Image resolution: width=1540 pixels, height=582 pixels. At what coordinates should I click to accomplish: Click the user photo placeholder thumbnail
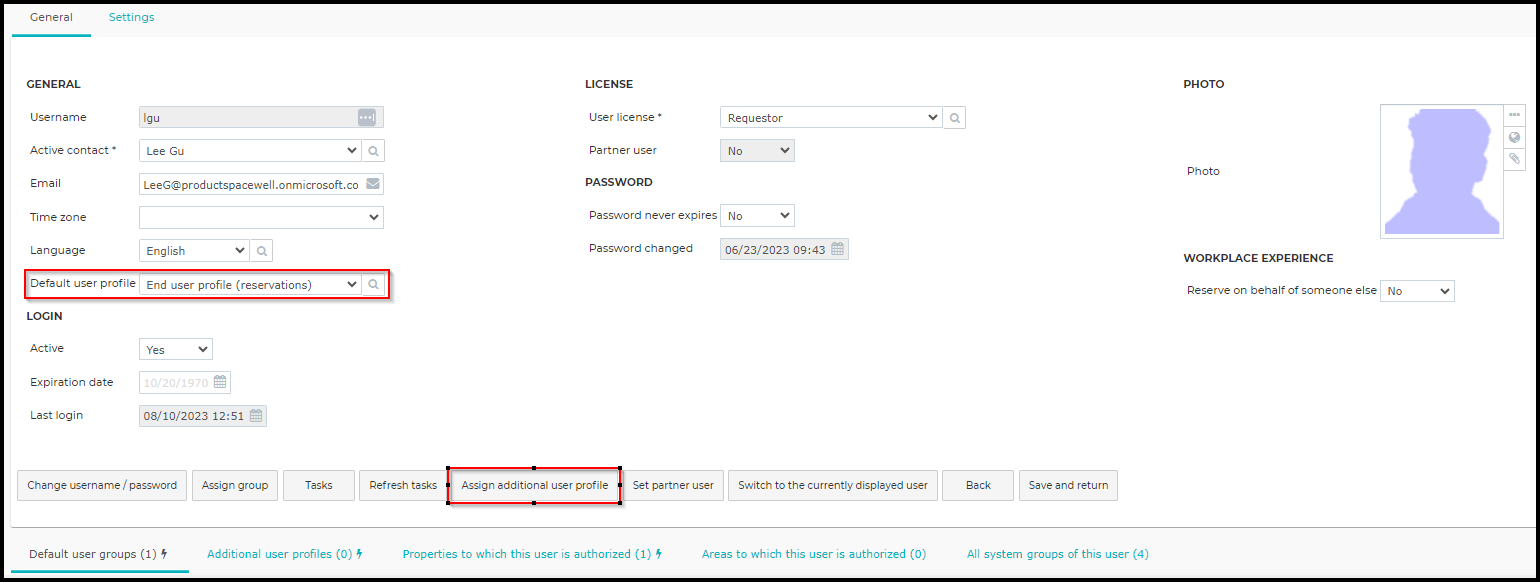coord(1442,171)
